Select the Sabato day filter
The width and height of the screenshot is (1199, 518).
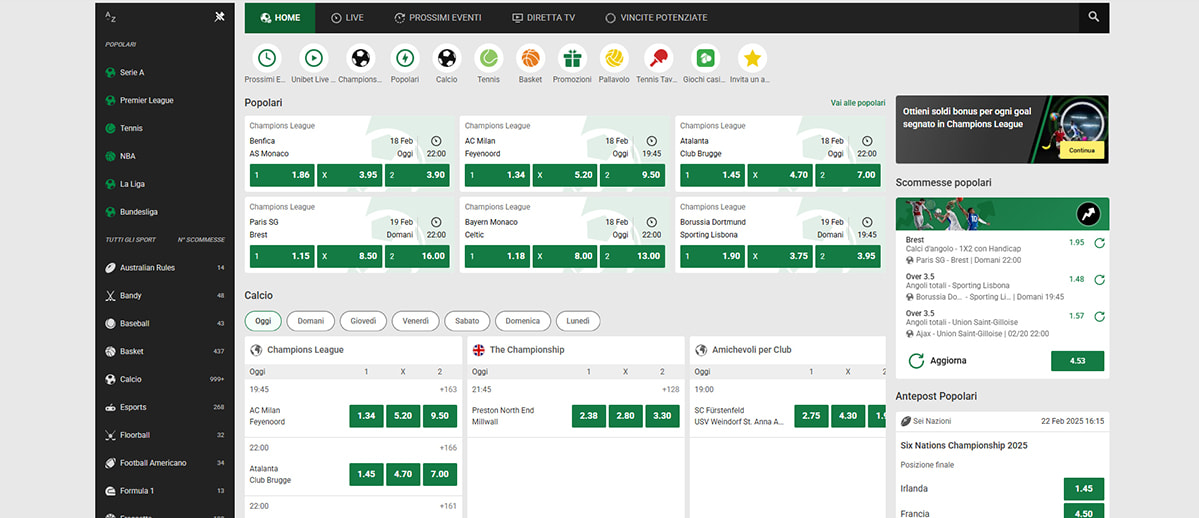tap(466, 321)
